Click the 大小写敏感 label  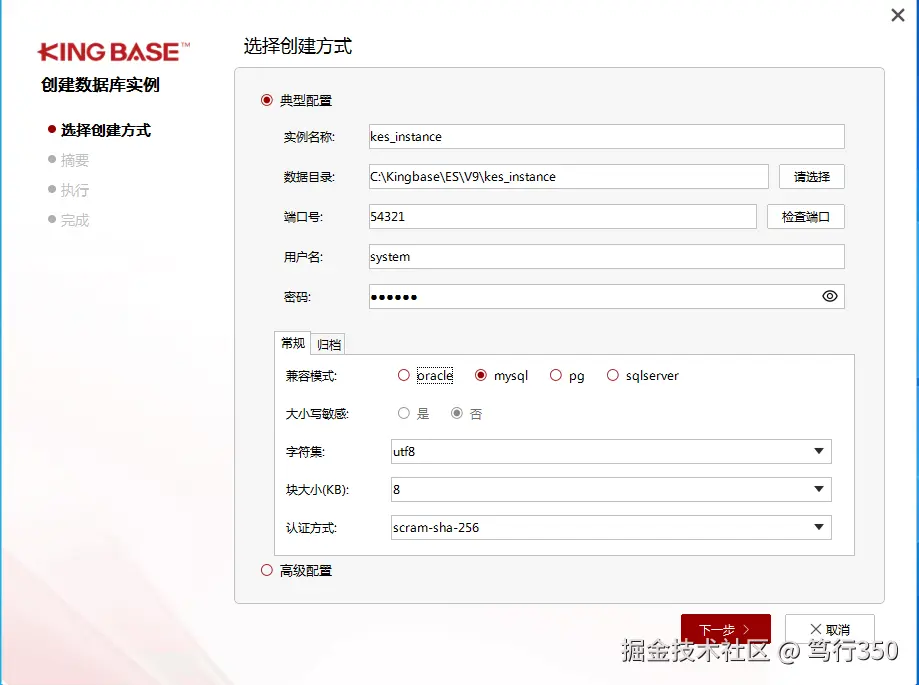pos(317,414)
